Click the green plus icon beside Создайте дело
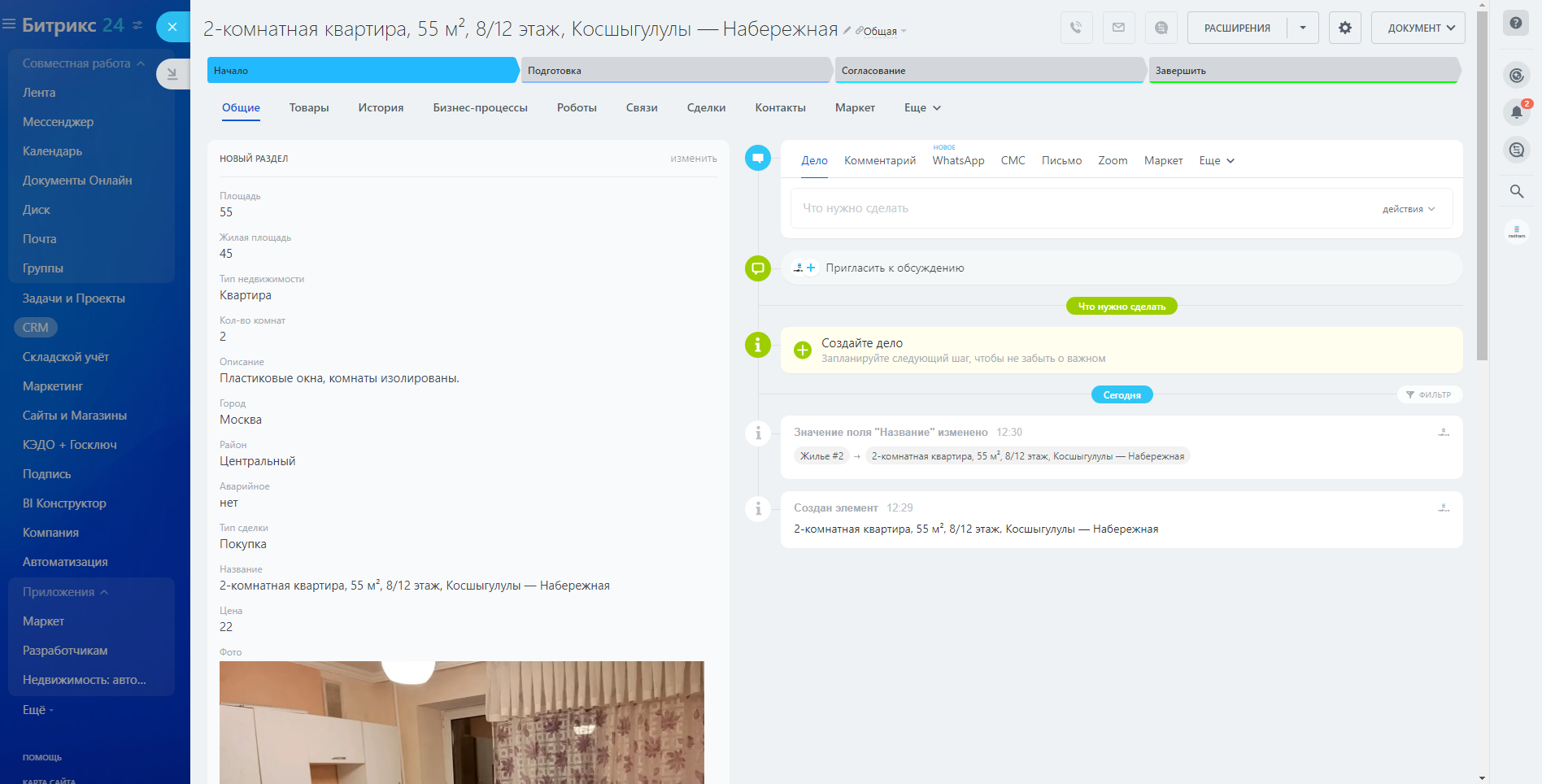This screenshot has width=1542, height=784. pyautogui.click(x=802, y=350)
